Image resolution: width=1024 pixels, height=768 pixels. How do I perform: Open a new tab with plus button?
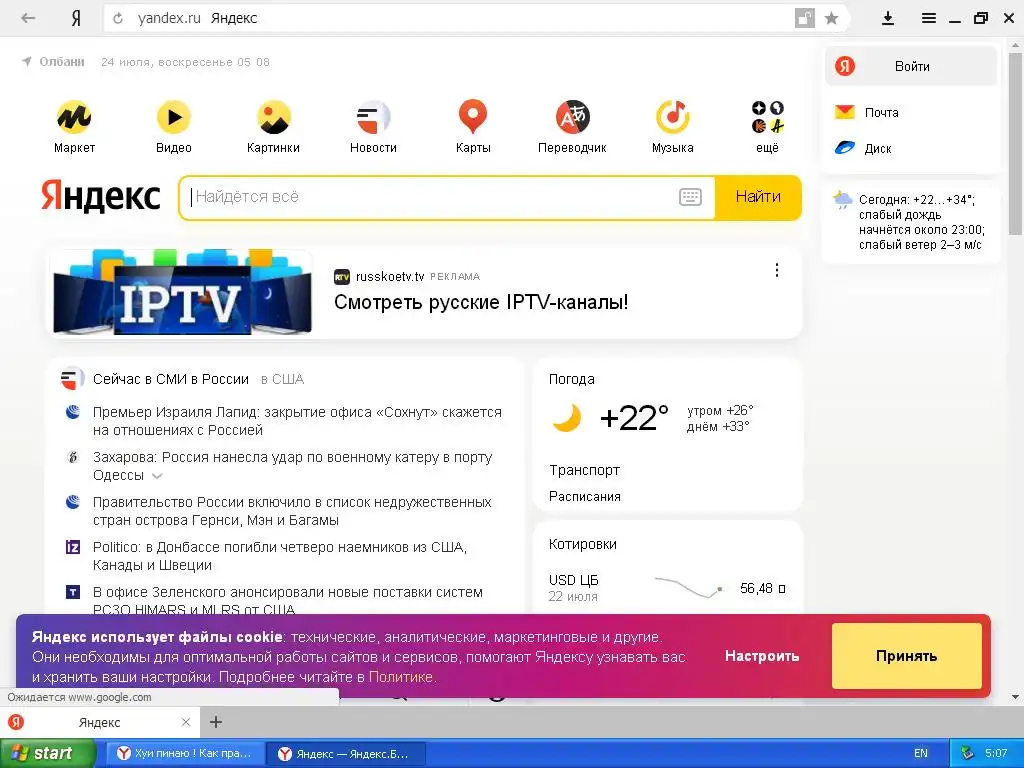[x=216, y=722]
